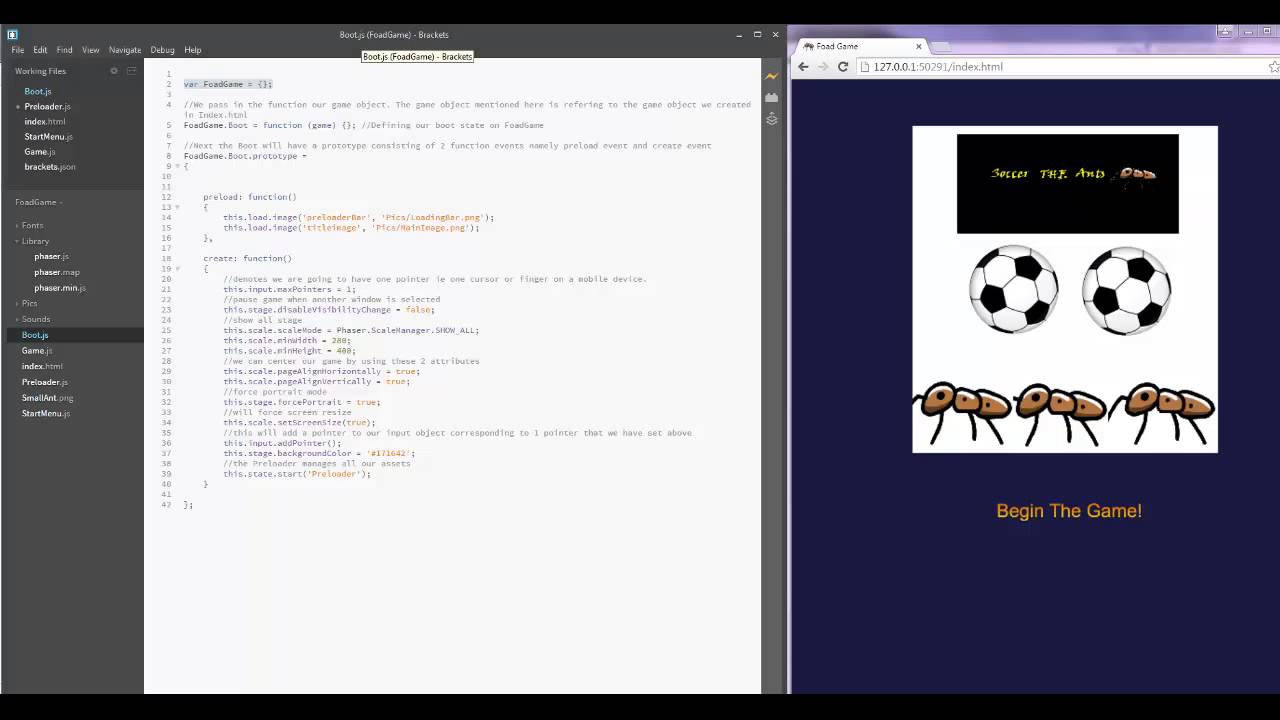Image resolution: width=1280 pixels, height=720 pixels.
Task: Click the user profile icon in Chrome title bar
Action: coord(1225,32)
